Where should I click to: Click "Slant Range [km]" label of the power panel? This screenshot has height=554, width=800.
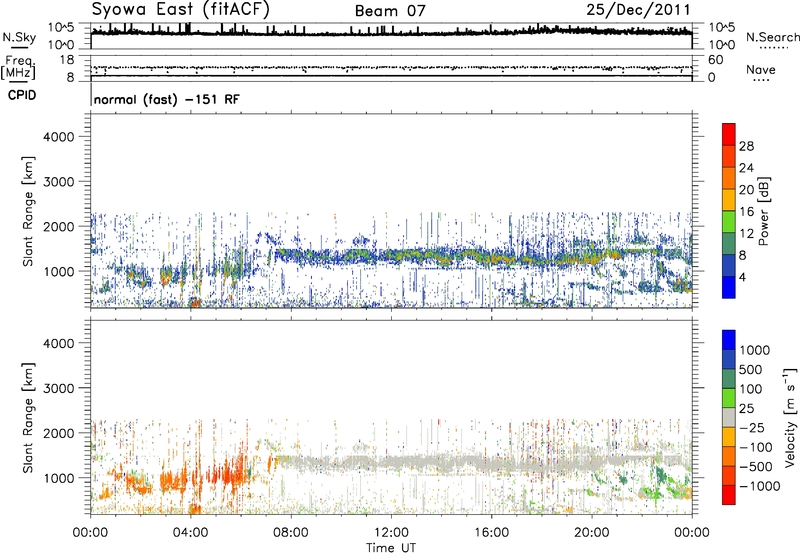point(28,211)
